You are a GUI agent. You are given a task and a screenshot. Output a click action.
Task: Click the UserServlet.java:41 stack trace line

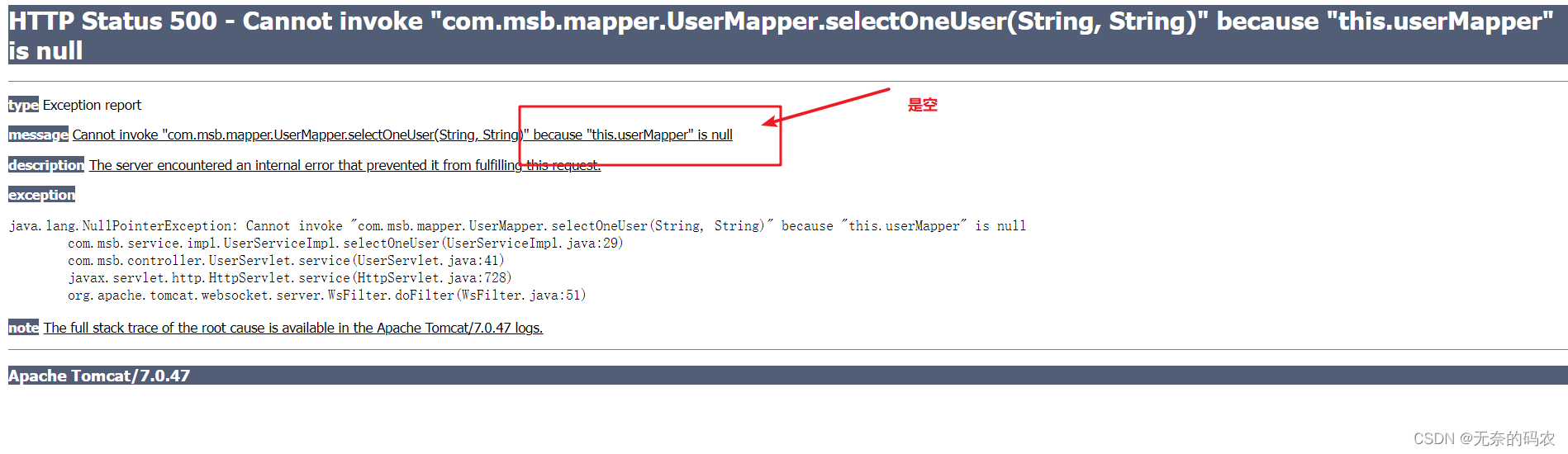coord(286,260)
